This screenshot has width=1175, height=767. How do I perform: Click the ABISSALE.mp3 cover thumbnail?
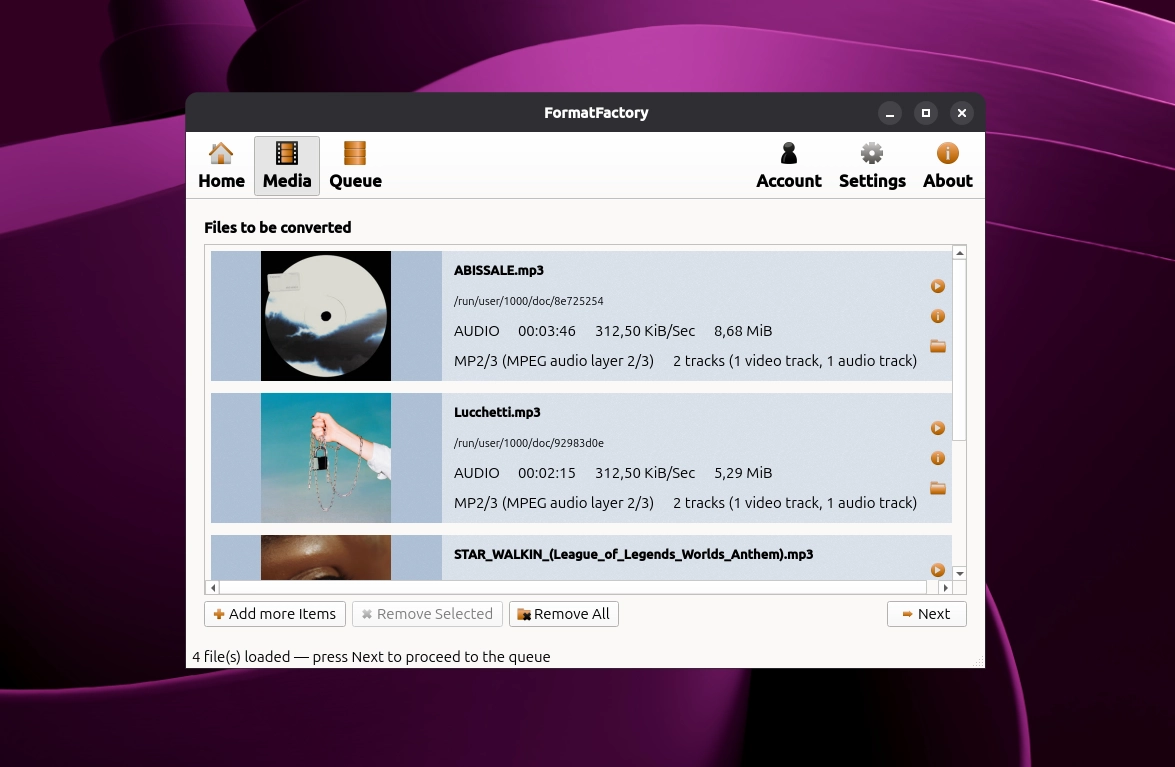pyautogui.click(x=326, y=316)
